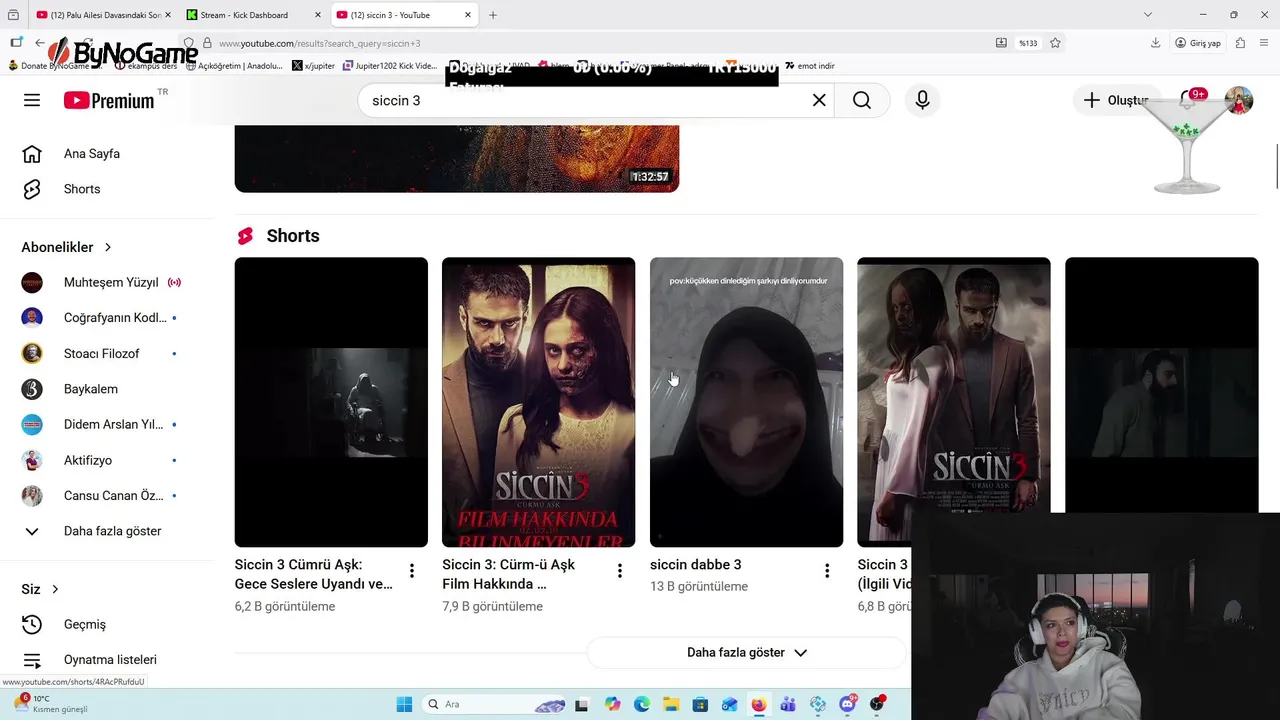
Task: Close the Kick Dashboard tab
Action: [317, 15]
